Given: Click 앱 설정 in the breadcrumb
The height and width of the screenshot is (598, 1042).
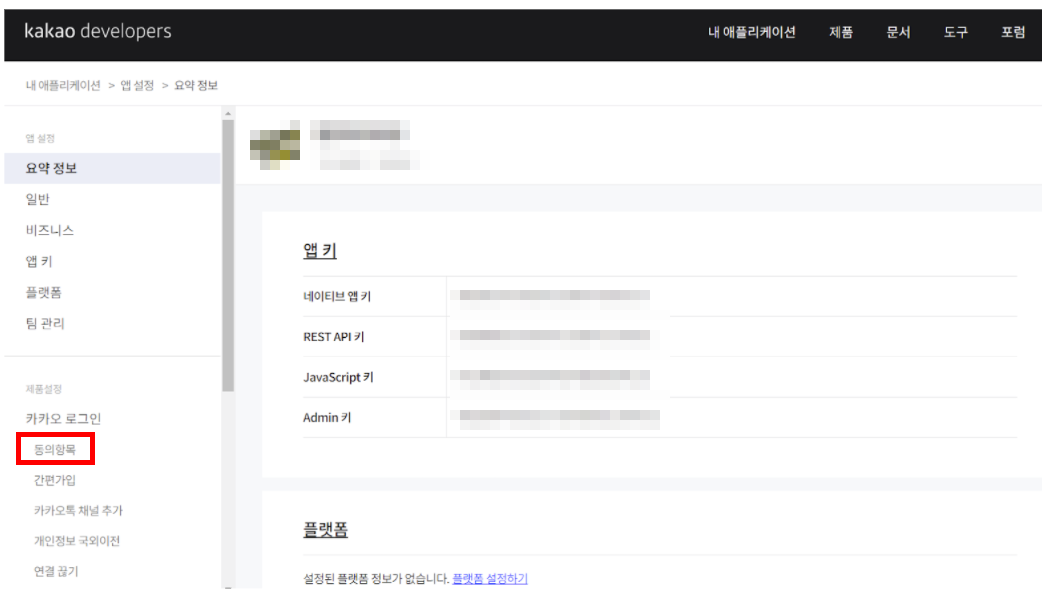Looking at the screenshot, I should pyautogui.click(x=137, y=85).
